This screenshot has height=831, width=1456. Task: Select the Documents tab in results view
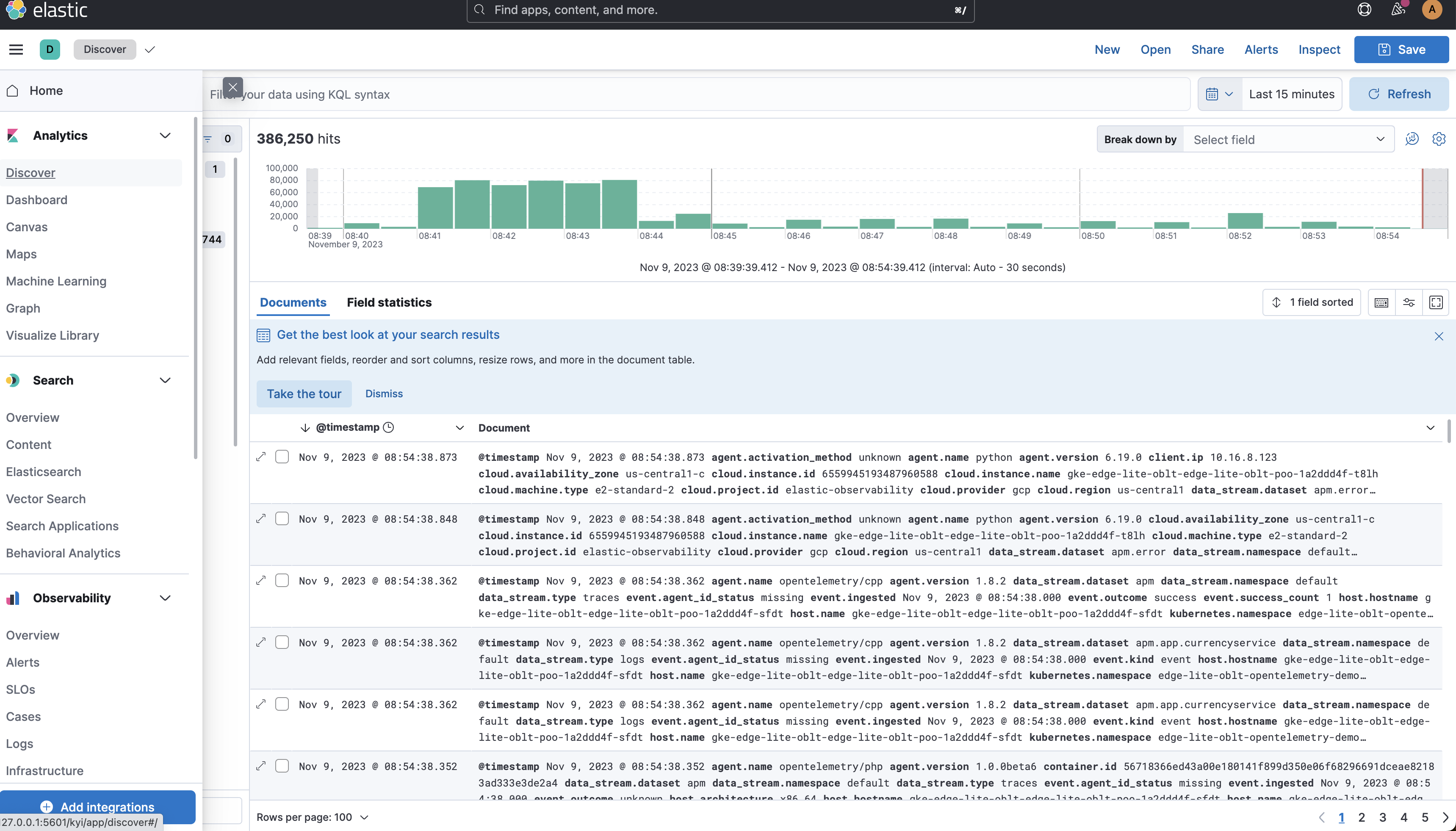pos(293,302)
